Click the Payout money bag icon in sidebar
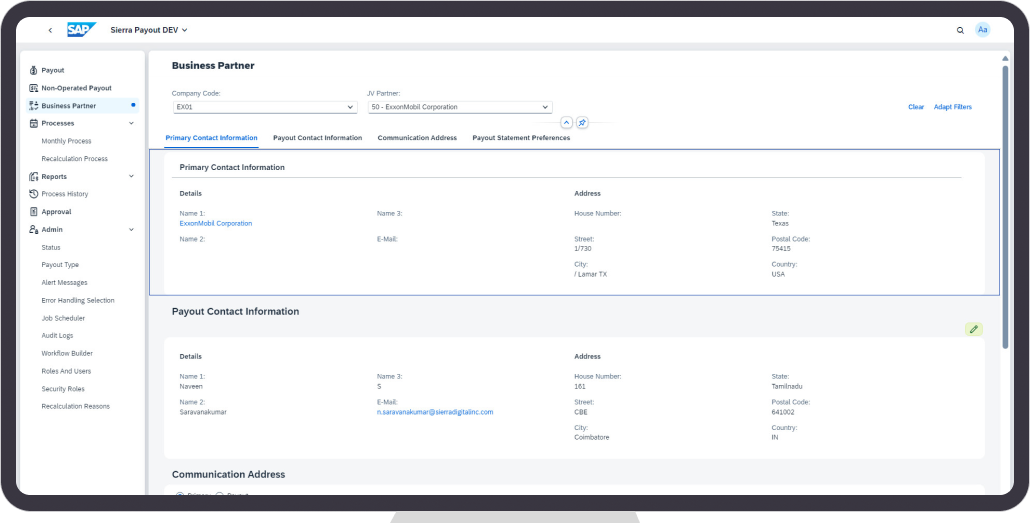1030x523 pixels. [33, 70]
